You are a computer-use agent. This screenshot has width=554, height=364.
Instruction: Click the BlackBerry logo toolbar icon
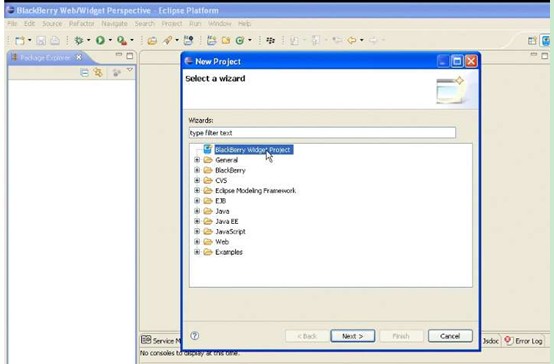click(271, 41)
